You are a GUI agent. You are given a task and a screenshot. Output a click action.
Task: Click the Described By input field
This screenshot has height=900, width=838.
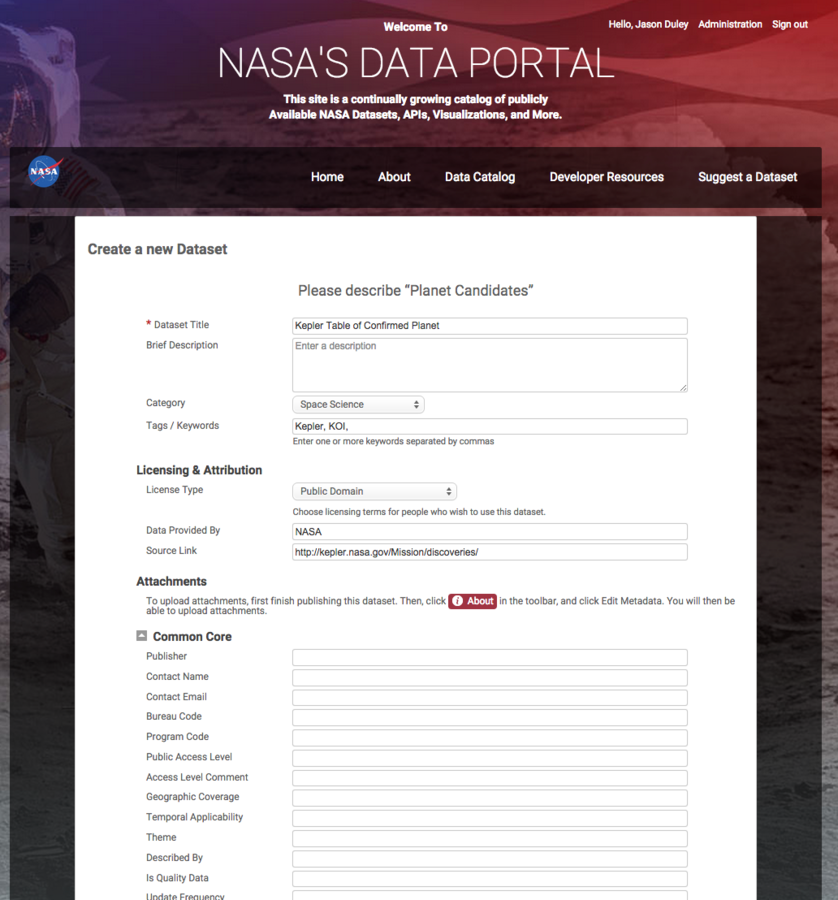coord(490,859)
